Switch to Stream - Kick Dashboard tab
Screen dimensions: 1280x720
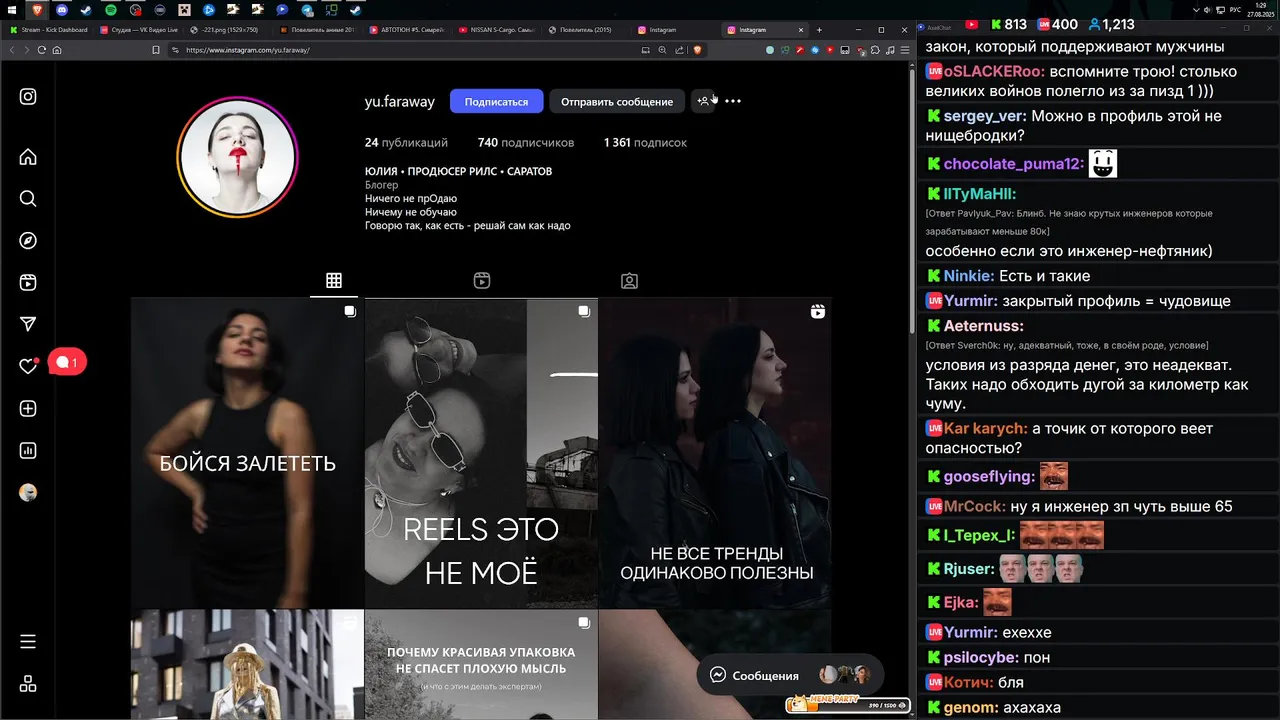[48, 30]
